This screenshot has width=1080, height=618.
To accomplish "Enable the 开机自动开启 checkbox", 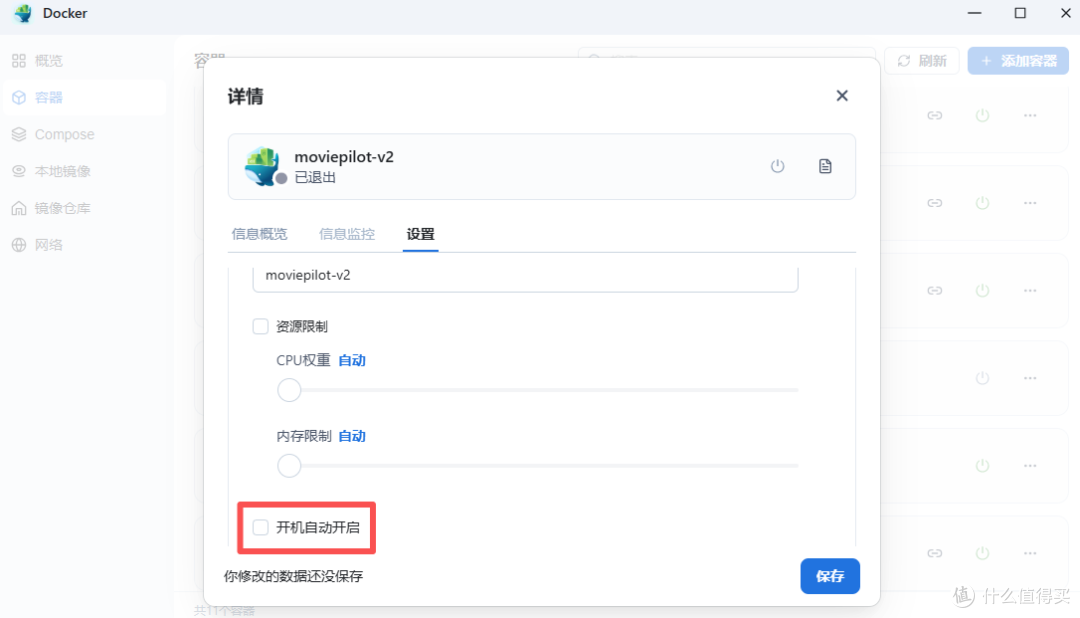I will (x=260, y=528).
